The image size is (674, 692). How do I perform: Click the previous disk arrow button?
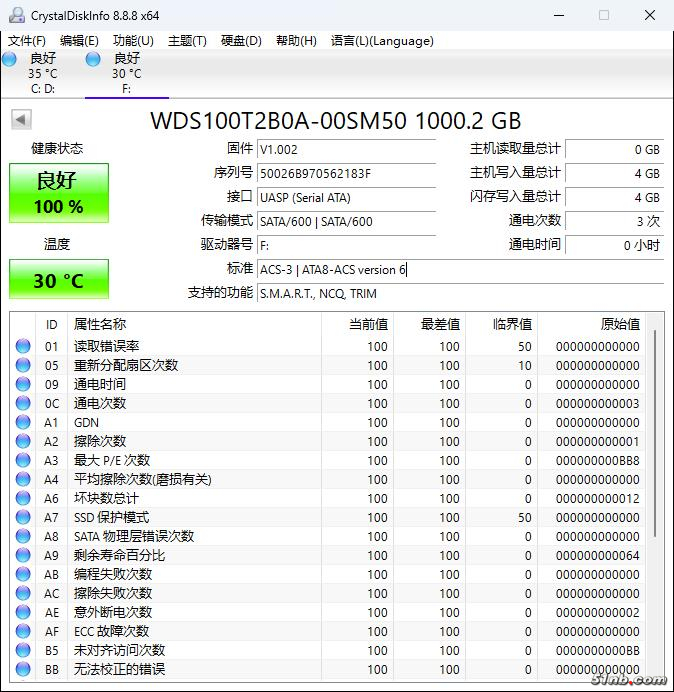pos(21,119)
